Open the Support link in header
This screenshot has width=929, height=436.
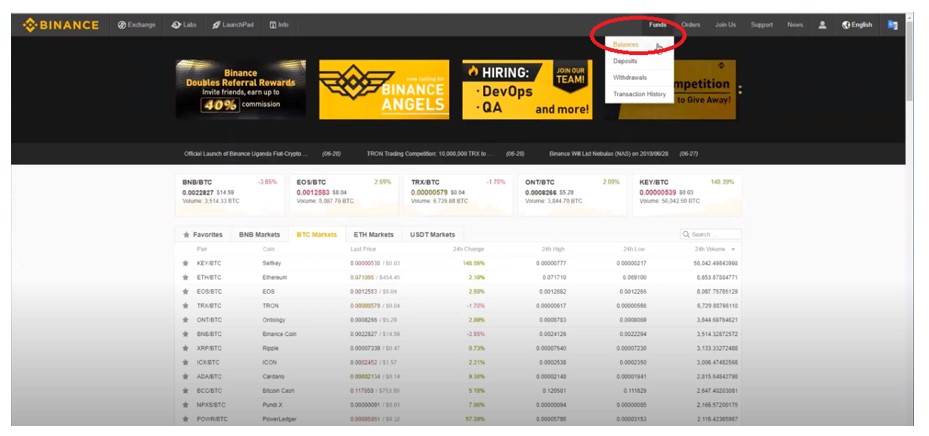pos(762,24)
